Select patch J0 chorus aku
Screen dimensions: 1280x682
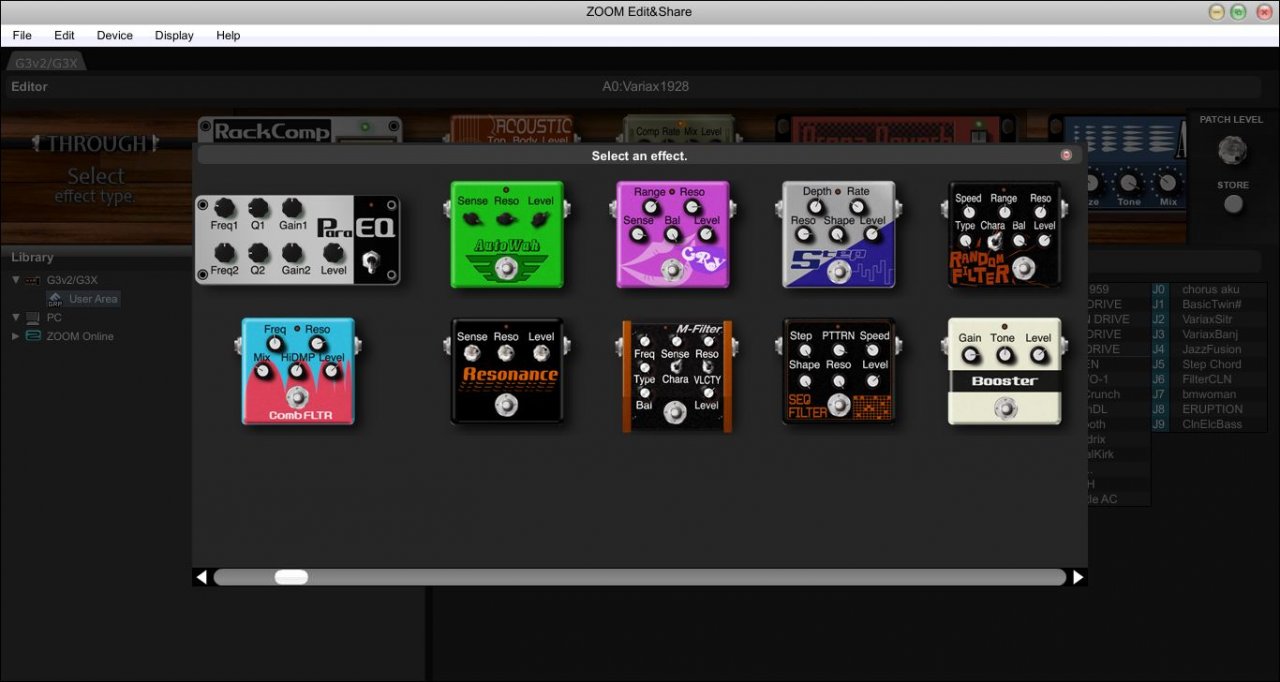click(x=1209, y=289)
